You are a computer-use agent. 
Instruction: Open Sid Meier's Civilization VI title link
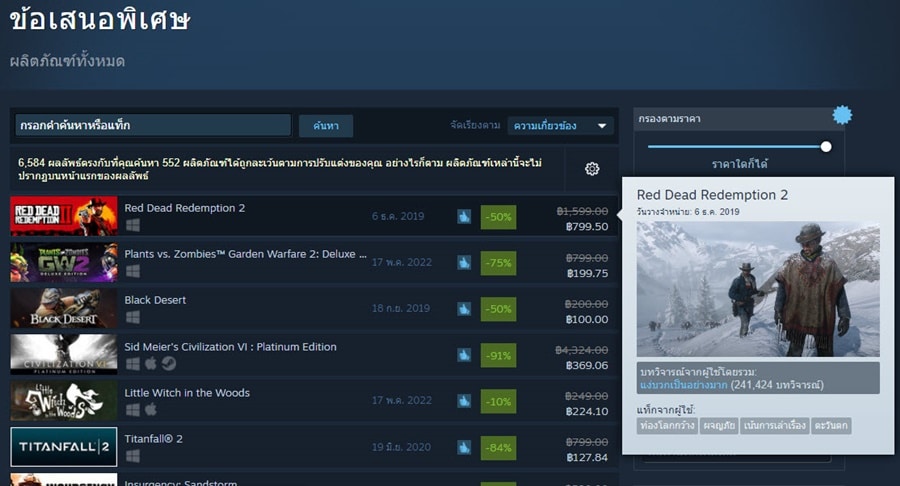[x=230, y=347]
